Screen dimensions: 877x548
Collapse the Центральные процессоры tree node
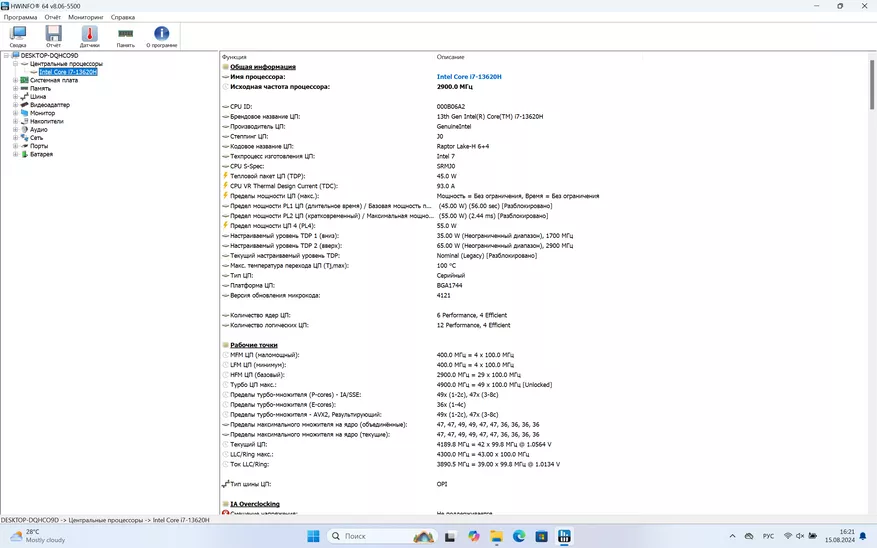point(15,64)
